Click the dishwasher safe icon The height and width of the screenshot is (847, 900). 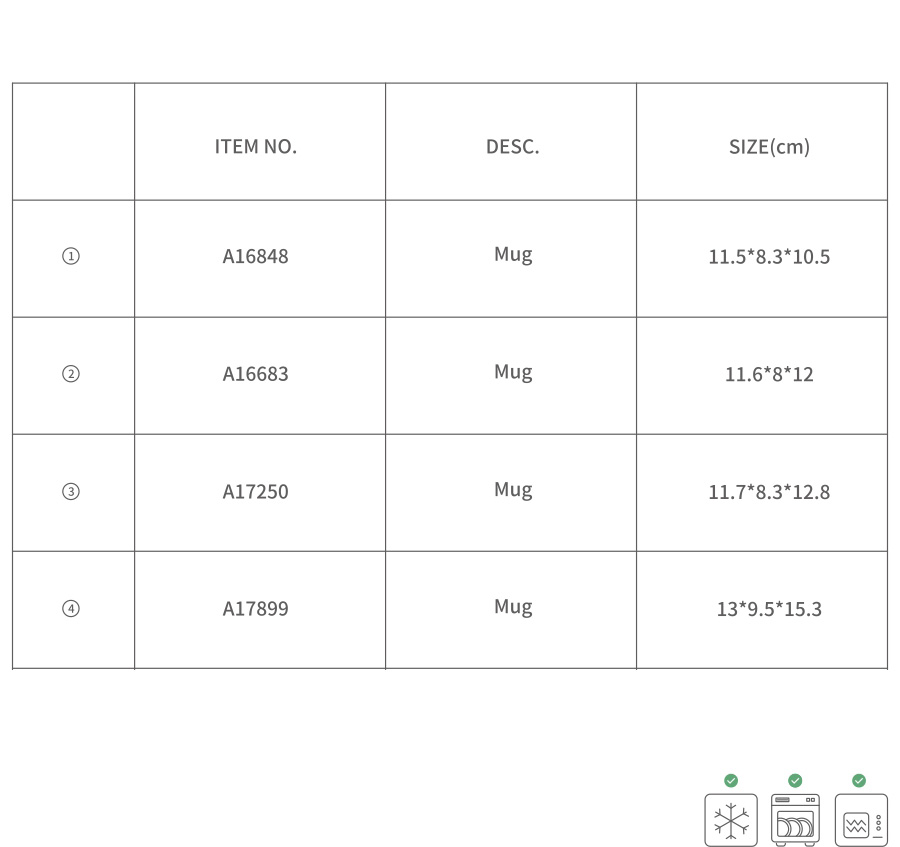tap(795, 819)
